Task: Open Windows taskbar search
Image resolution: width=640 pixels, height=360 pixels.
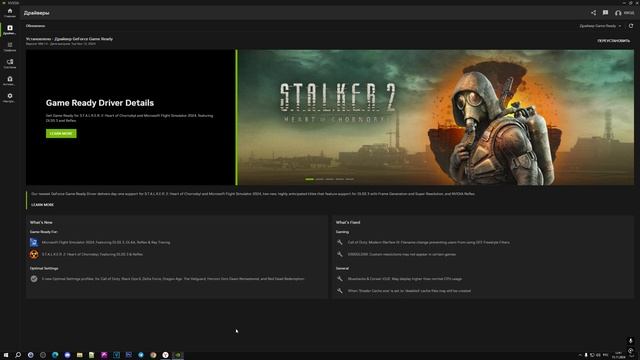Action: click(x=18, y=355)
